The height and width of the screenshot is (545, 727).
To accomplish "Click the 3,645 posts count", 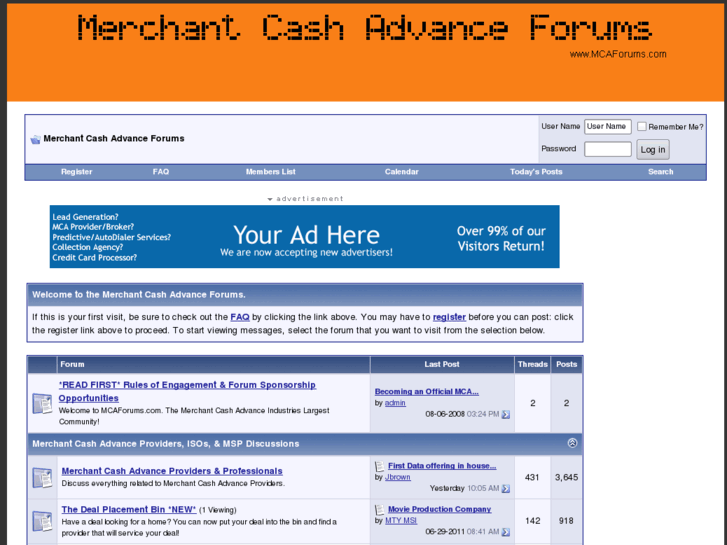I will click(x=567, y=477).
